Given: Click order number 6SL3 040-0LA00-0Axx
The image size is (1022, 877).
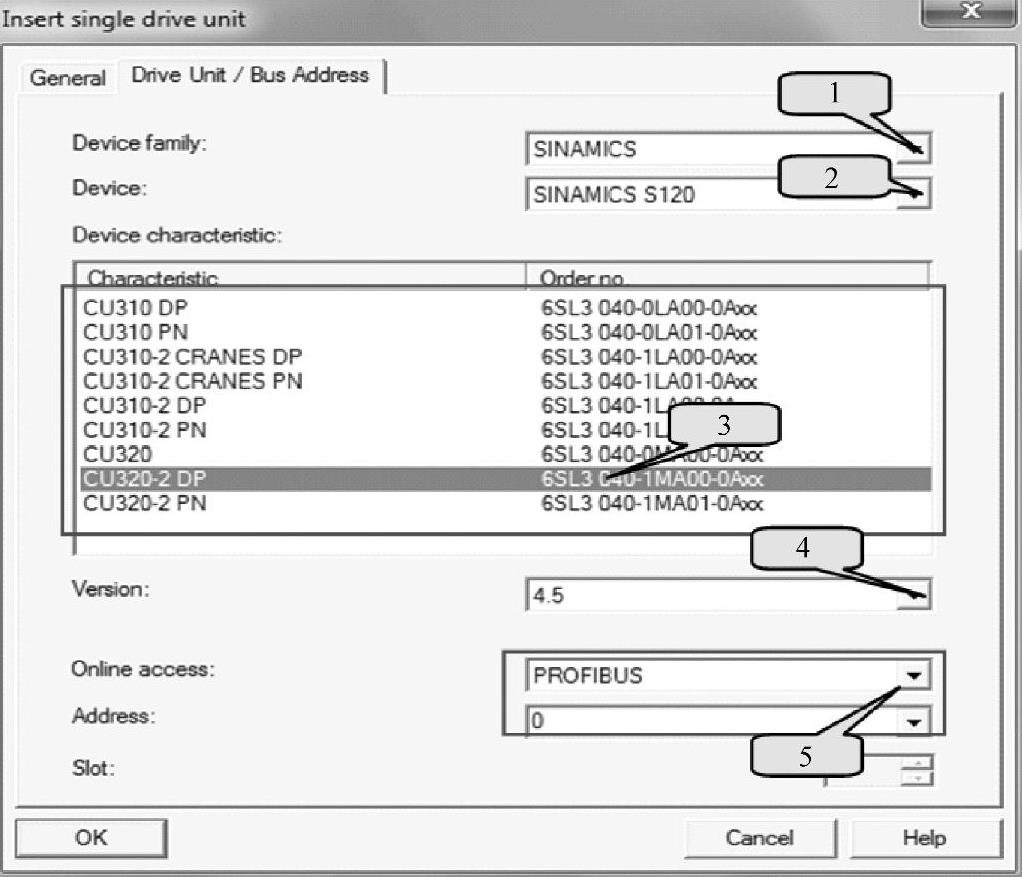Looking at the screenshot, I should coord(649,308).
